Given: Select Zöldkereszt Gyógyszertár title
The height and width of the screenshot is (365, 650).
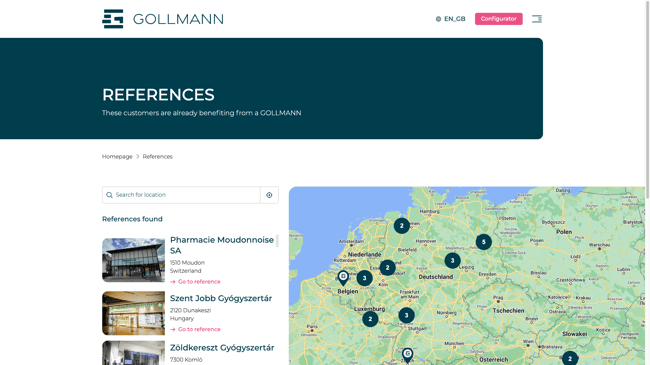Looking at the screenshot, I should pos(222,348).
